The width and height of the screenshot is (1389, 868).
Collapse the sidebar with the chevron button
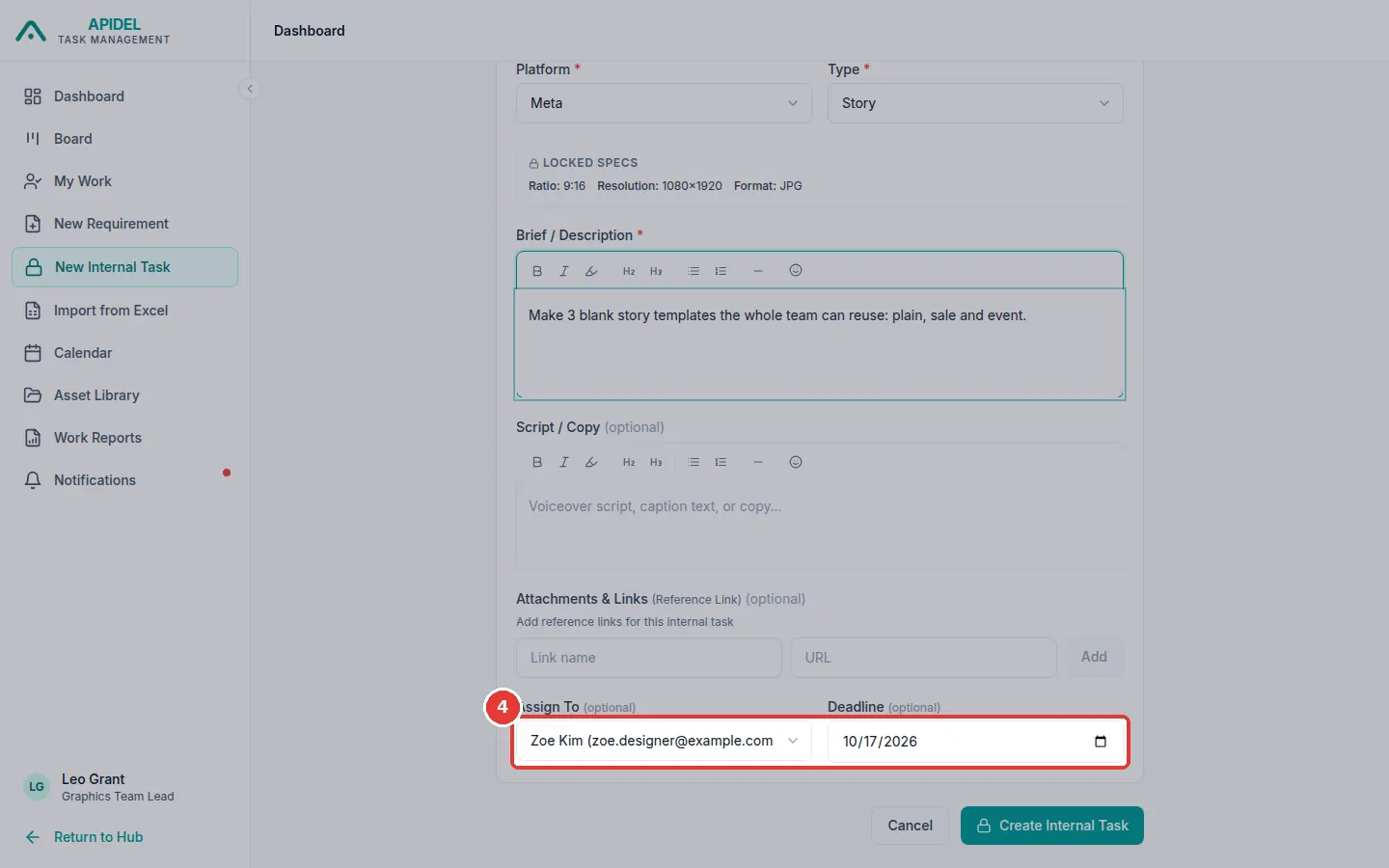250,89
